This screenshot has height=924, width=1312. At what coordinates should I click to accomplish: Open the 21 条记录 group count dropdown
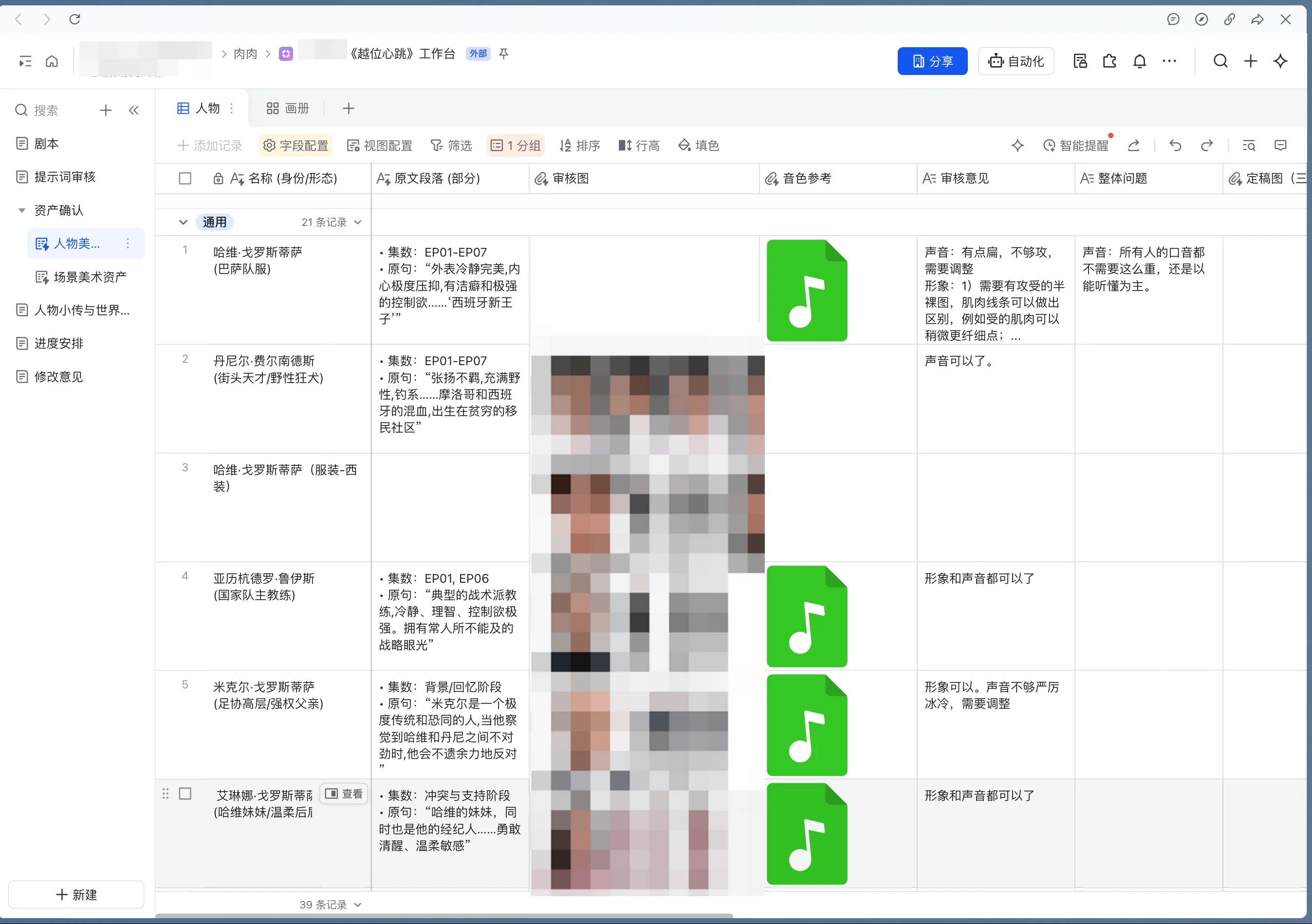(x=332, y=222)
